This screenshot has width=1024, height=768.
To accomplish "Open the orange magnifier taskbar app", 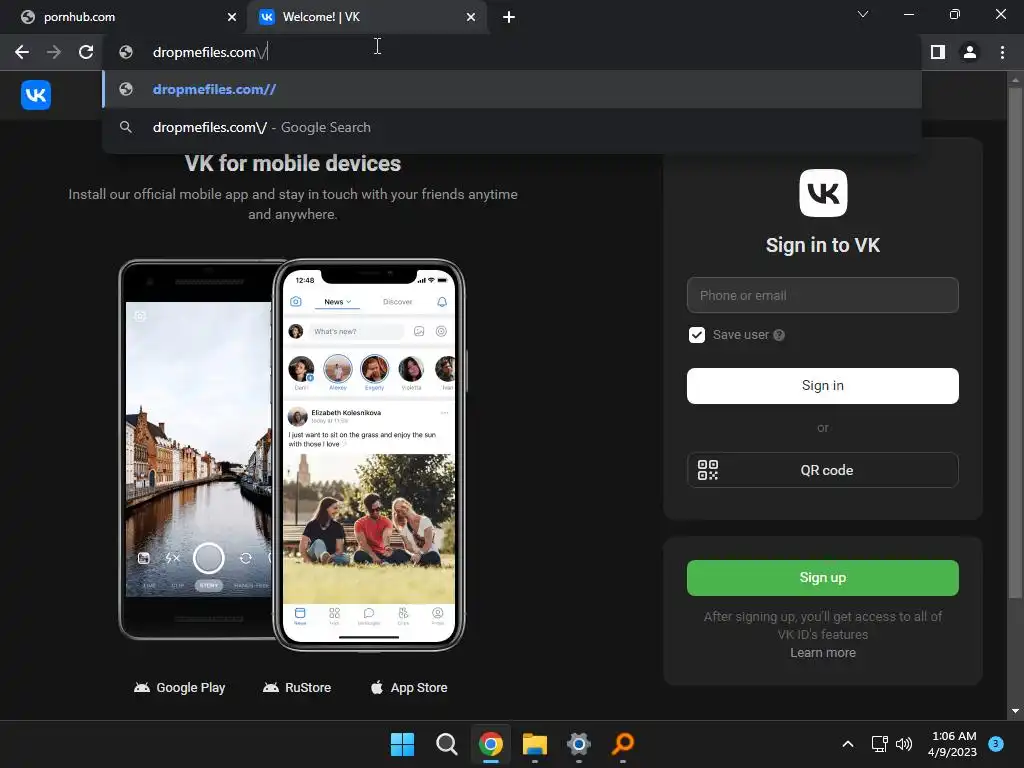I will click(623, 744).
